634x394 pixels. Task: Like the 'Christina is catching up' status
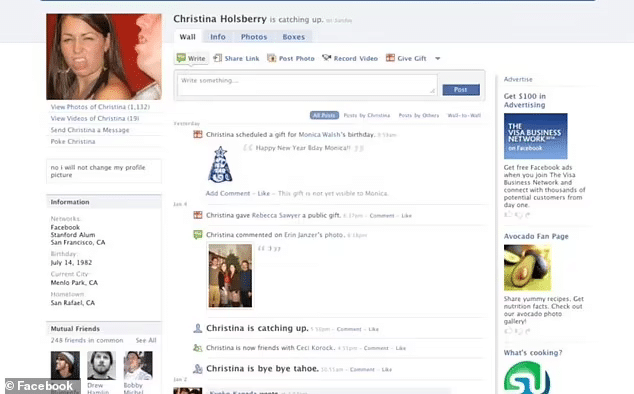374,329
